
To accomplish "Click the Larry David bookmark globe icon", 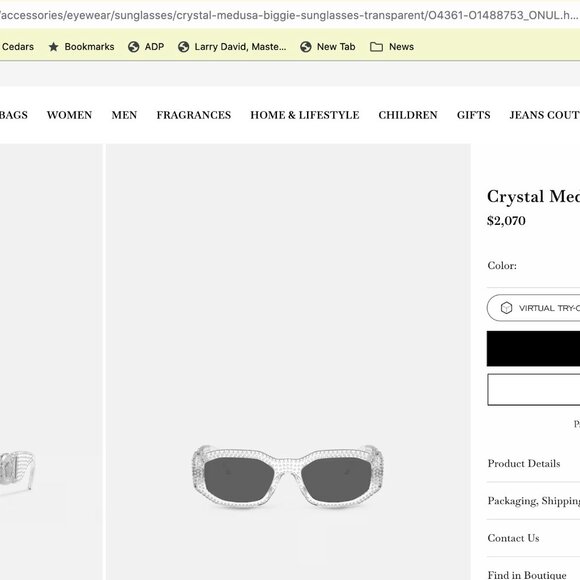I will coord(183,47).
